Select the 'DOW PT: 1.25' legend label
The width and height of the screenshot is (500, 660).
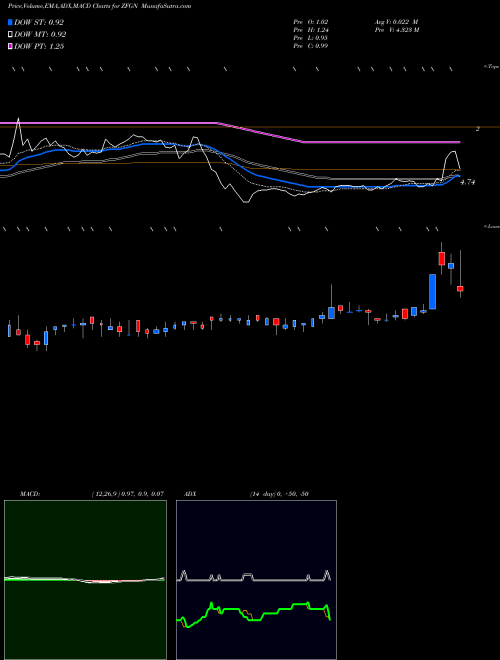coord(39,46)
